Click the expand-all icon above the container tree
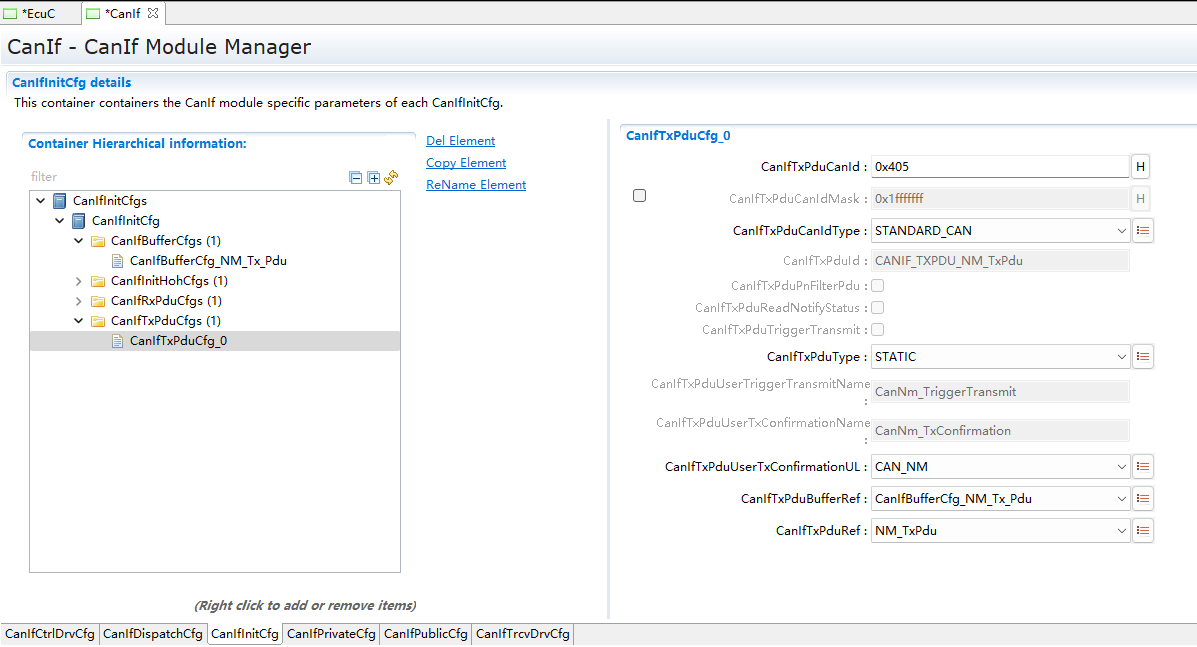Viewport: 1197px width, 647px height. point(373,177)
